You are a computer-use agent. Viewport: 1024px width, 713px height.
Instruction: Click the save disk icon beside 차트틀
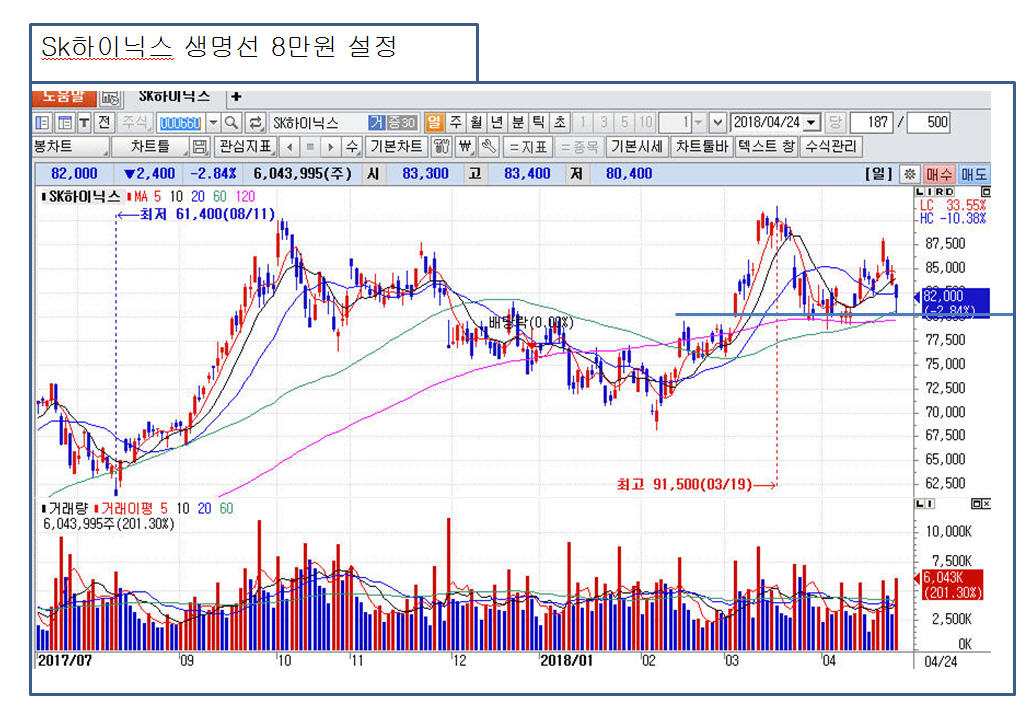click(200, 147)
